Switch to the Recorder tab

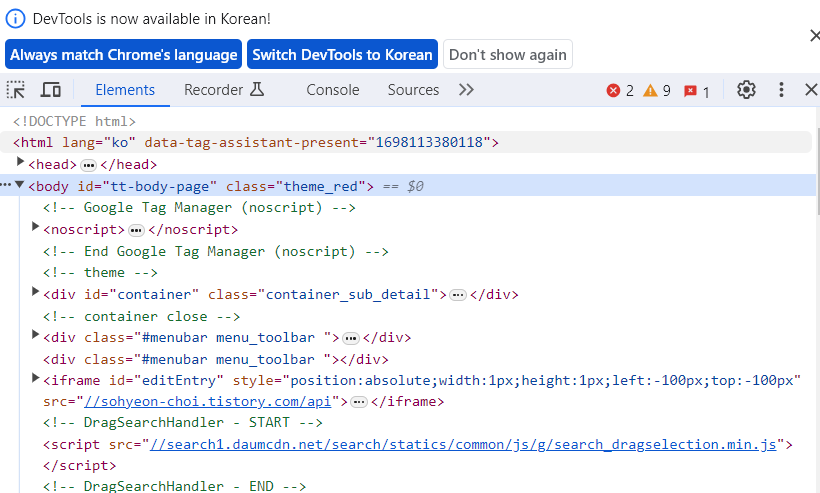(224, 90)
